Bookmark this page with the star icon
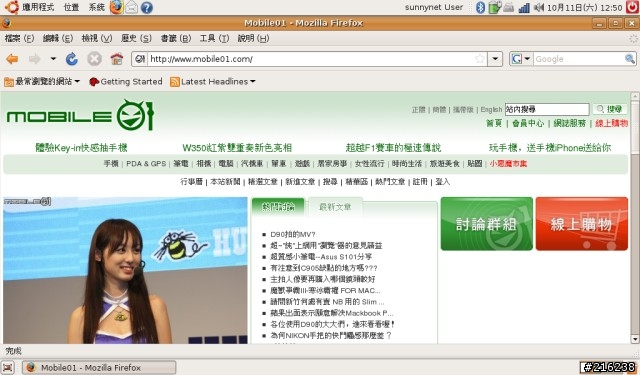The image size is (640, 375). pos(480,59)
